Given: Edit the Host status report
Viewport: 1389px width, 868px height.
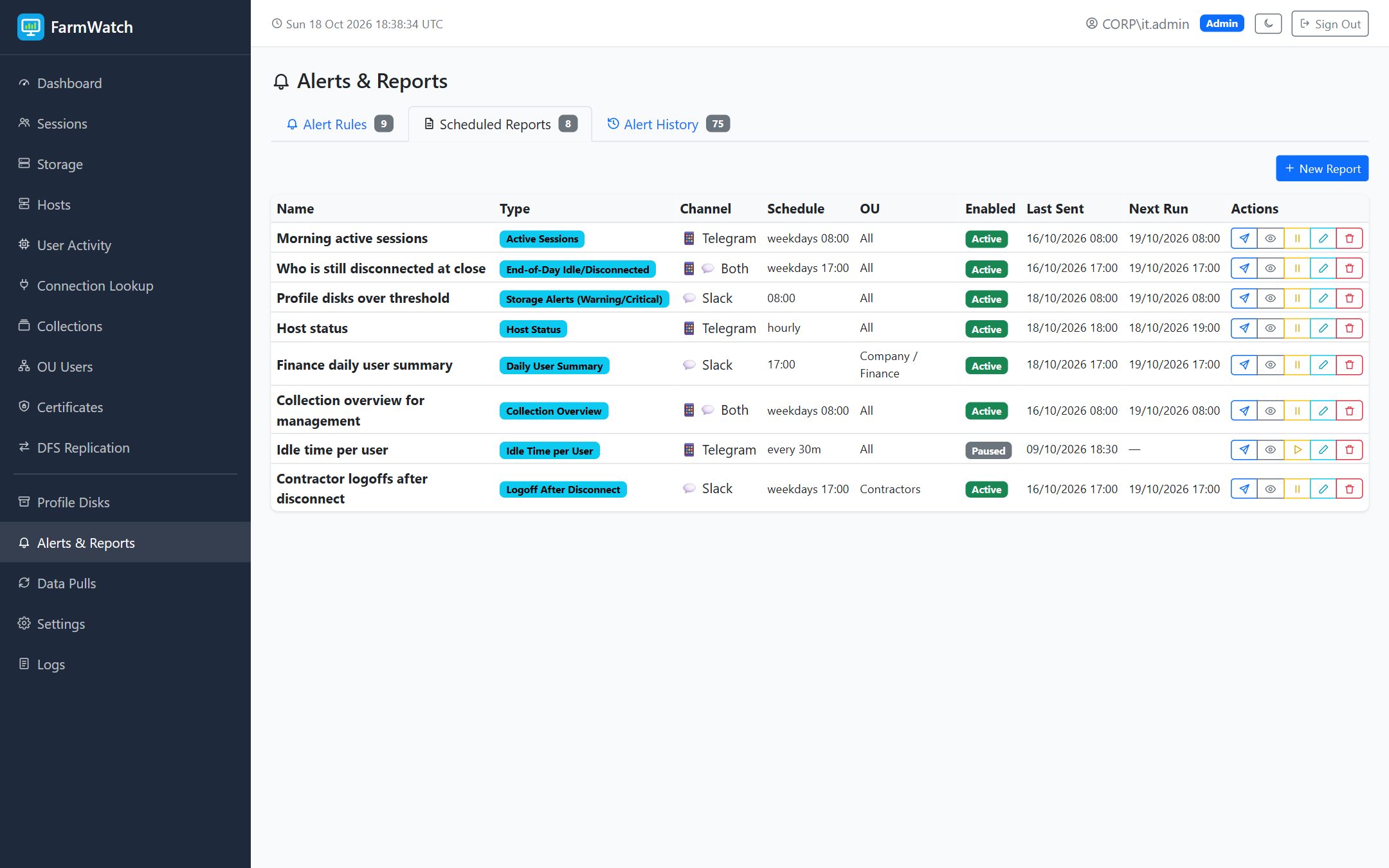Looking at the screenshot, I should coord(1323,328).
